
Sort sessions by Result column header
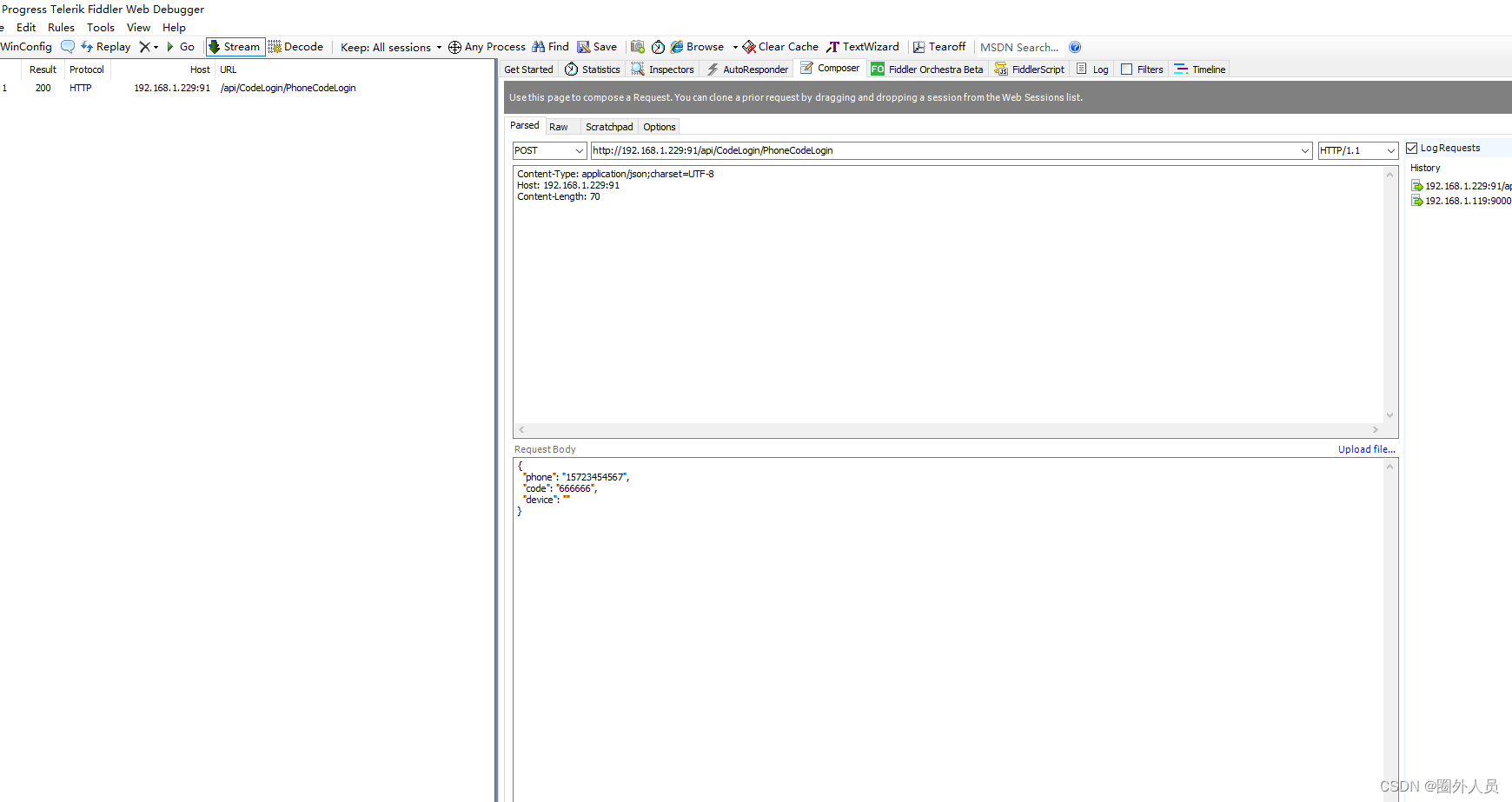click(x=43, y=70)
